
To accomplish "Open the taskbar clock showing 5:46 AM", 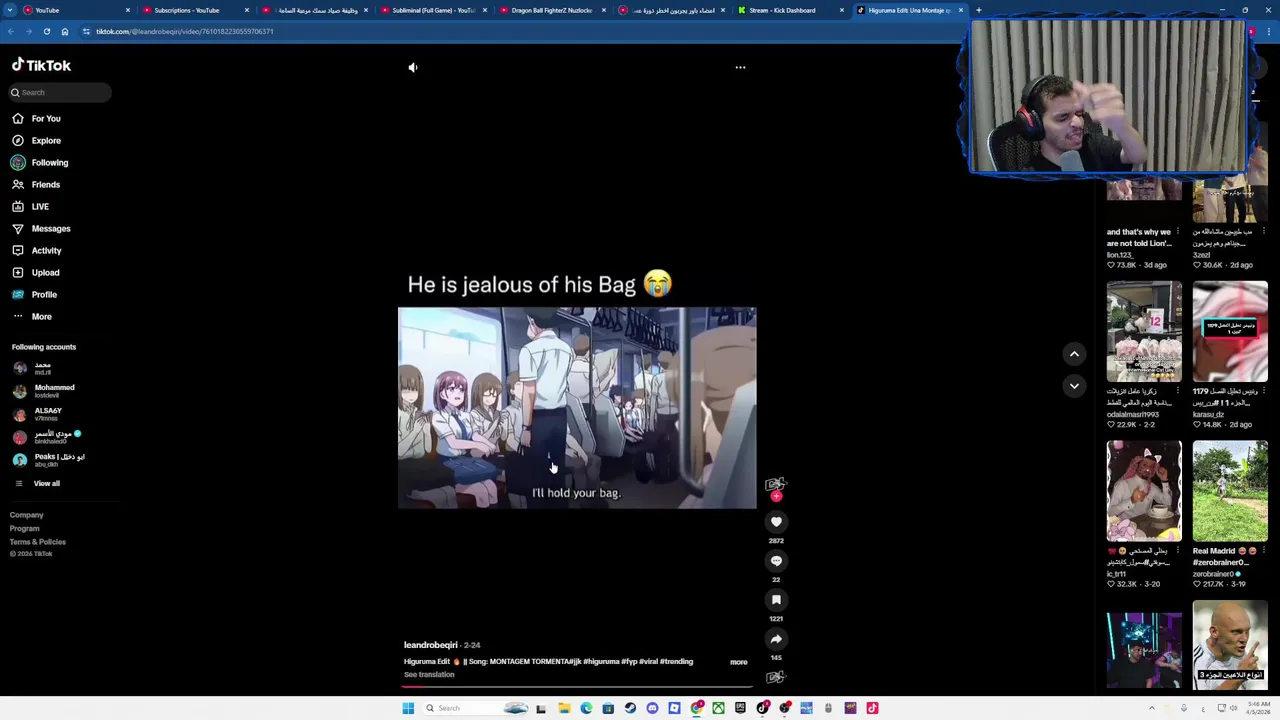I will 1258,708.
